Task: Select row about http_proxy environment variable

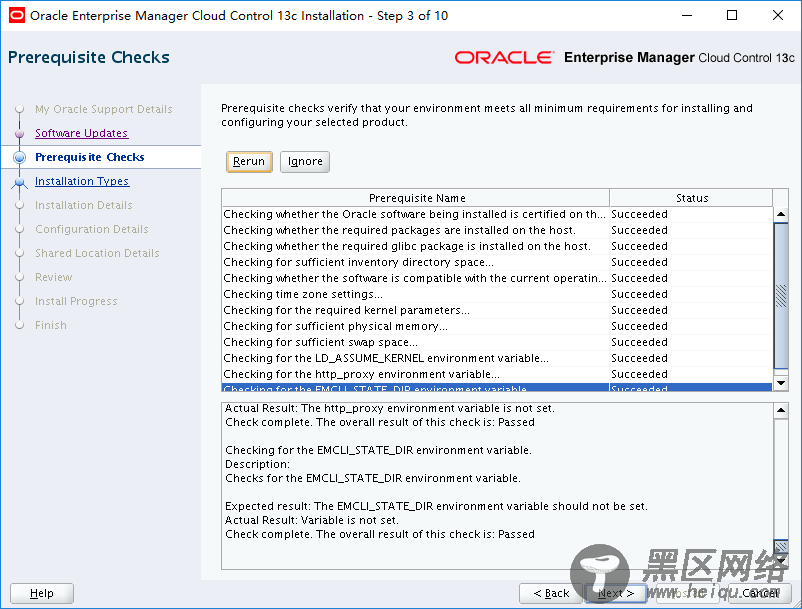Action: [497, 374]
